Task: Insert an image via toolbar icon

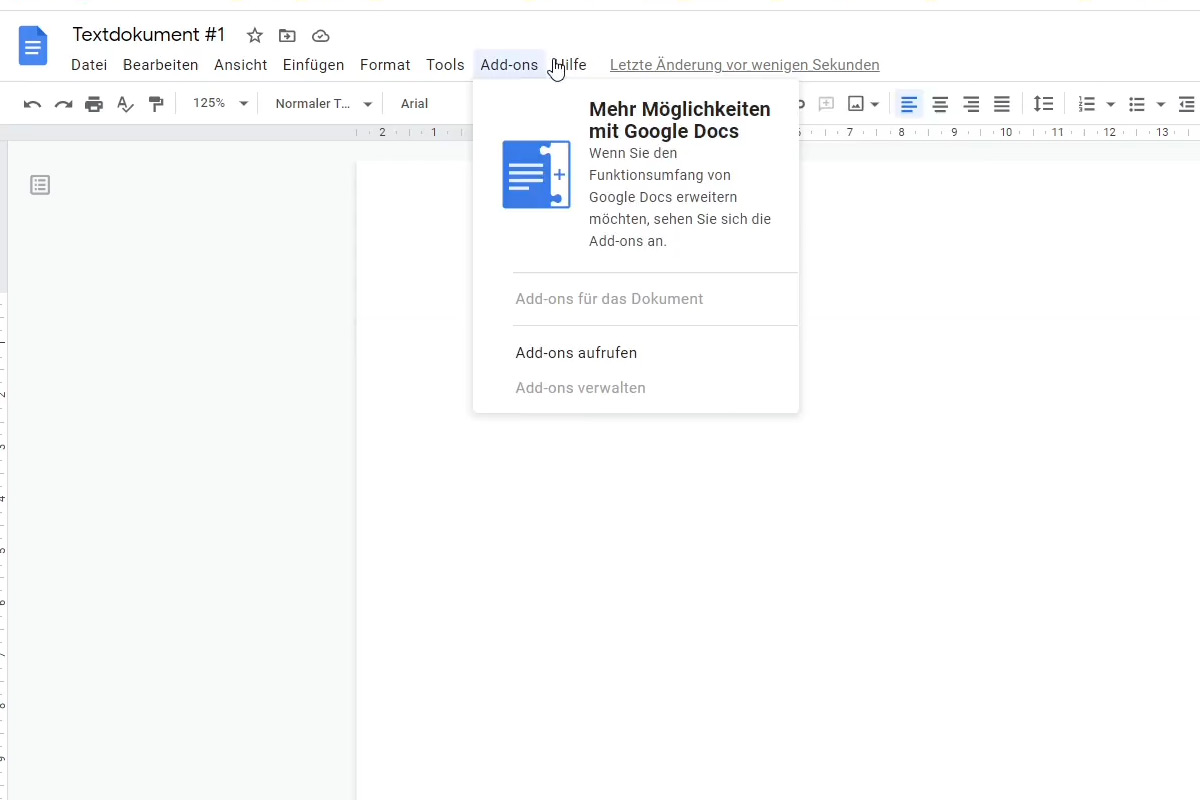Action: coord(856,104)
